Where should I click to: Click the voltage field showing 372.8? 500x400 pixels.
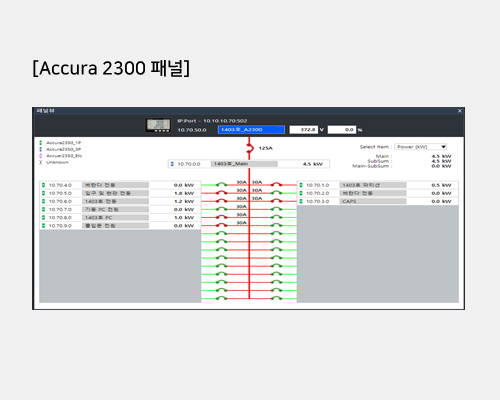point(304,130)
